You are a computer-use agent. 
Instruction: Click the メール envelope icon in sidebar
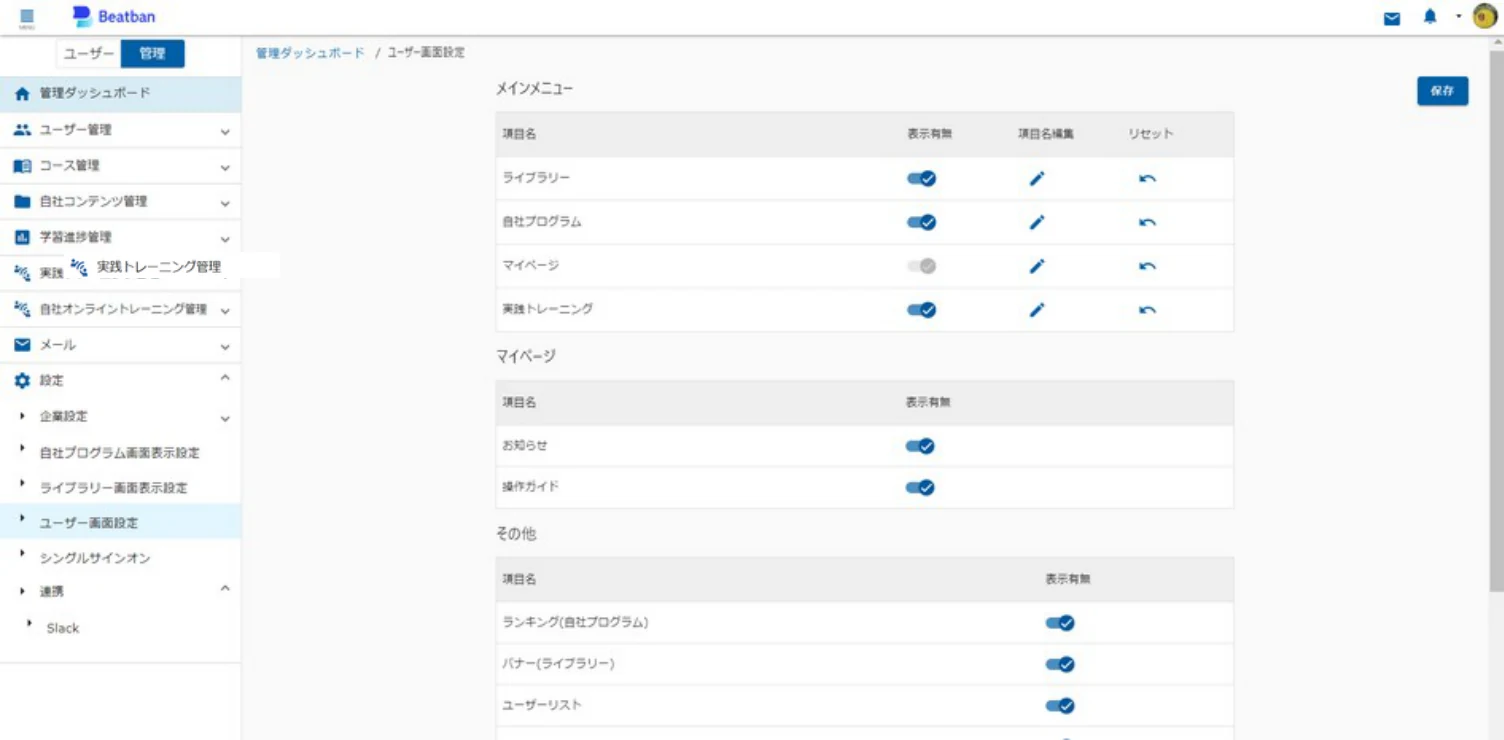22,345
